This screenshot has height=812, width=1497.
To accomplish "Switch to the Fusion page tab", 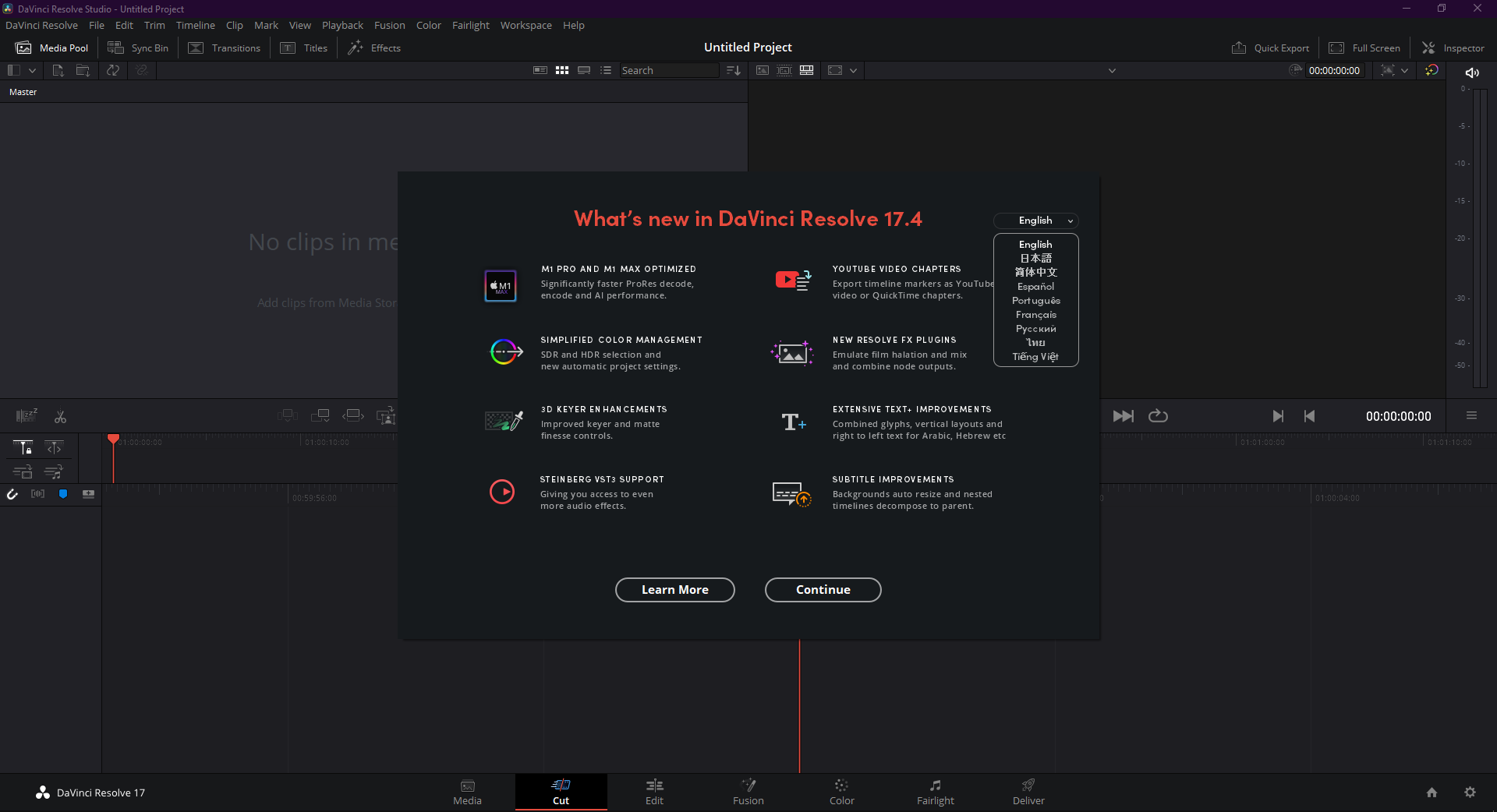I will pos(748,792).
